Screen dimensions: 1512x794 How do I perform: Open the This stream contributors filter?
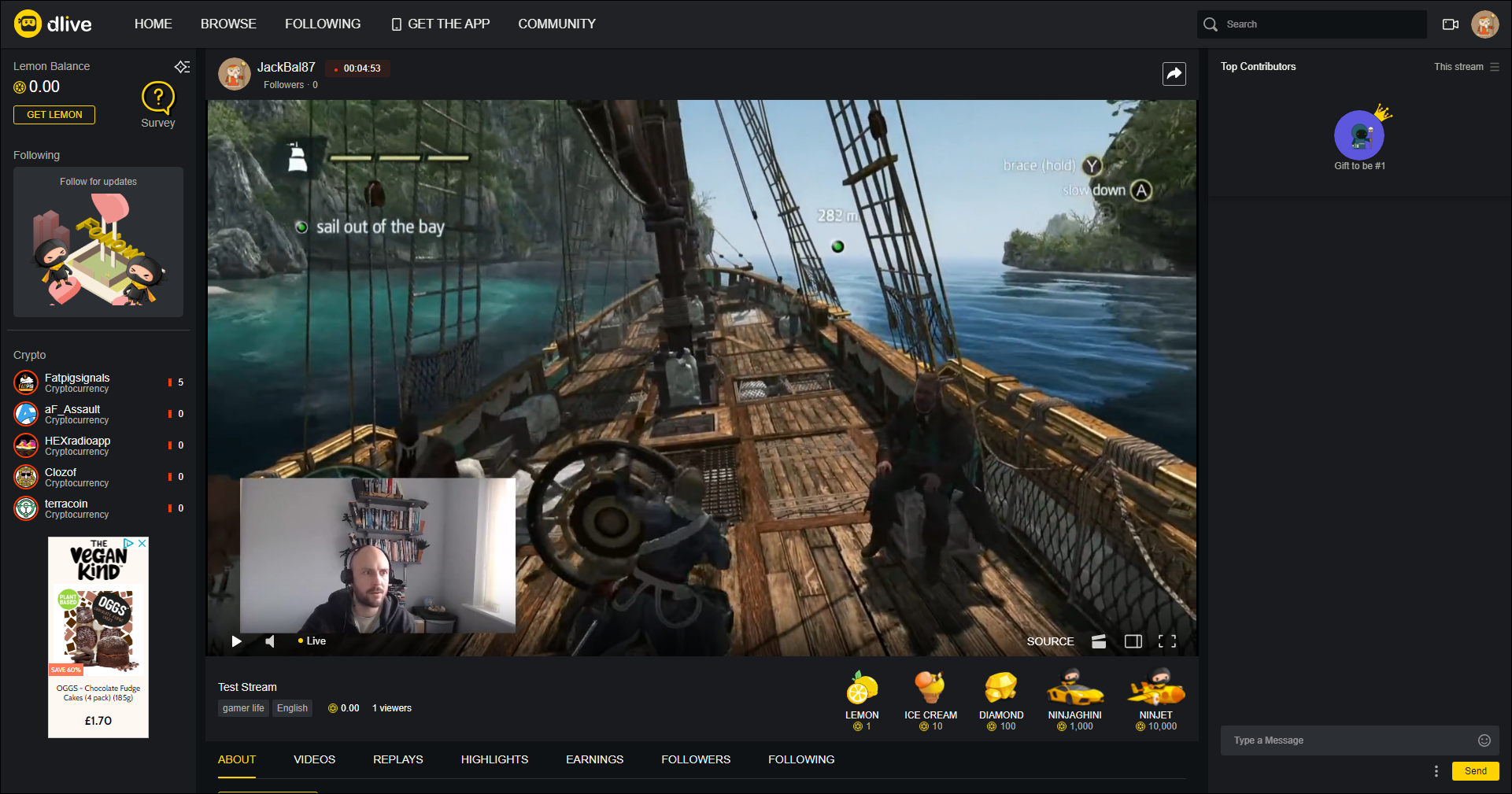coord(1466,67)
